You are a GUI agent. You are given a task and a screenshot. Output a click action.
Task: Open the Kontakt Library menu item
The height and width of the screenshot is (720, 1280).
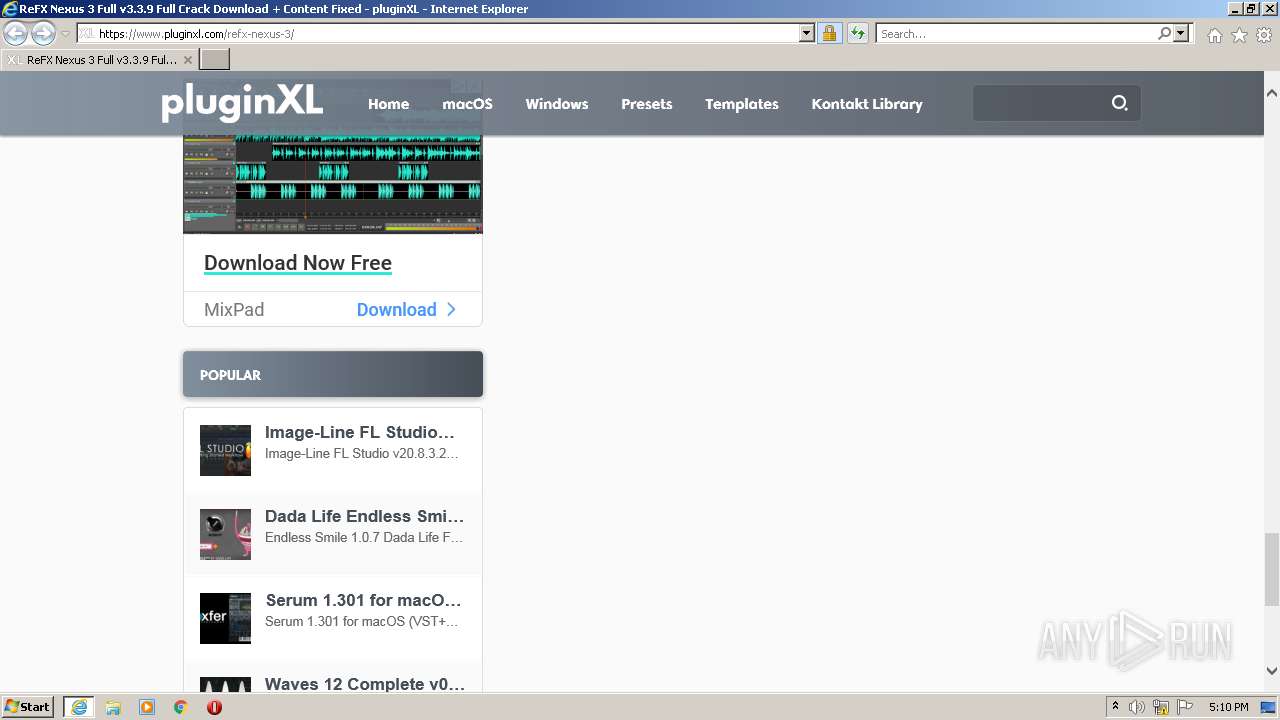[867, 104]
